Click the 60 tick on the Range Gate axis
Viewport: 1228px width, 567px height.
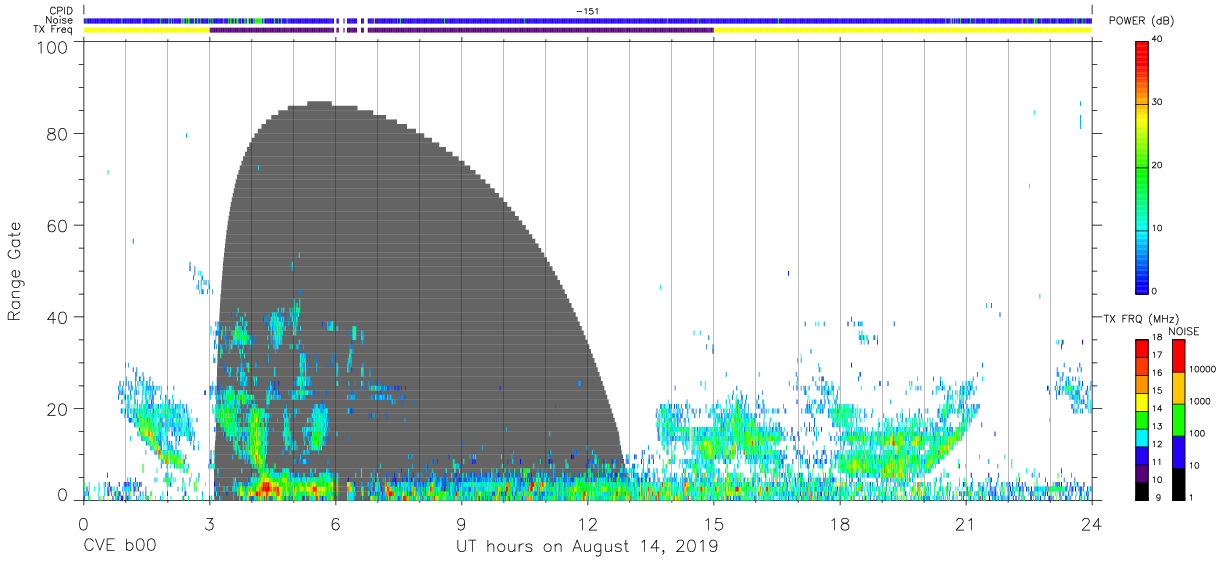pyautogui.click(x=57, y=226)
